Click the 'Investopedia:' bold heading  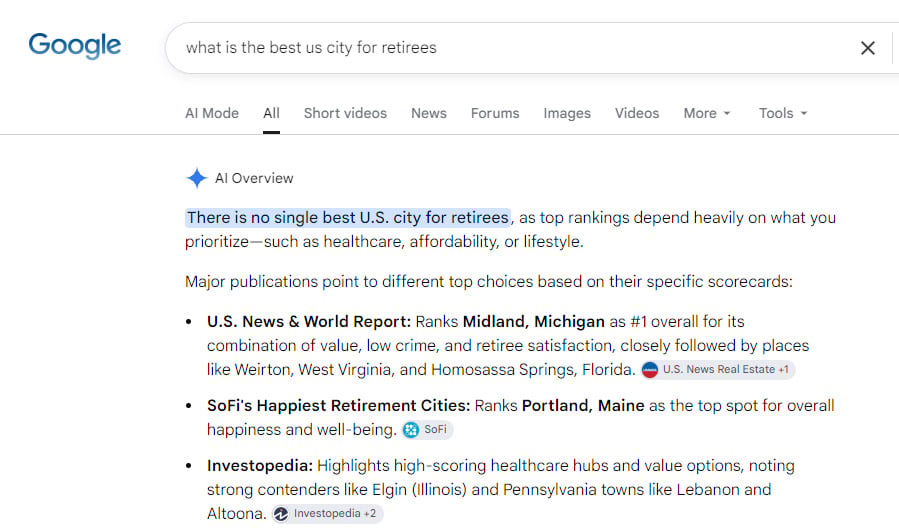pyautogui.click(x=260, y=466)
